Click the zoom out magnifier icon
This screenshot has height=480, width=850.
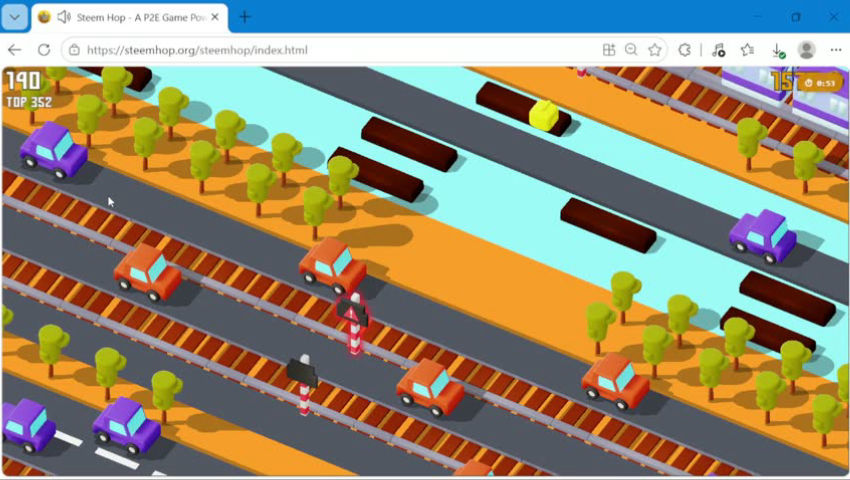coord(631,50)
